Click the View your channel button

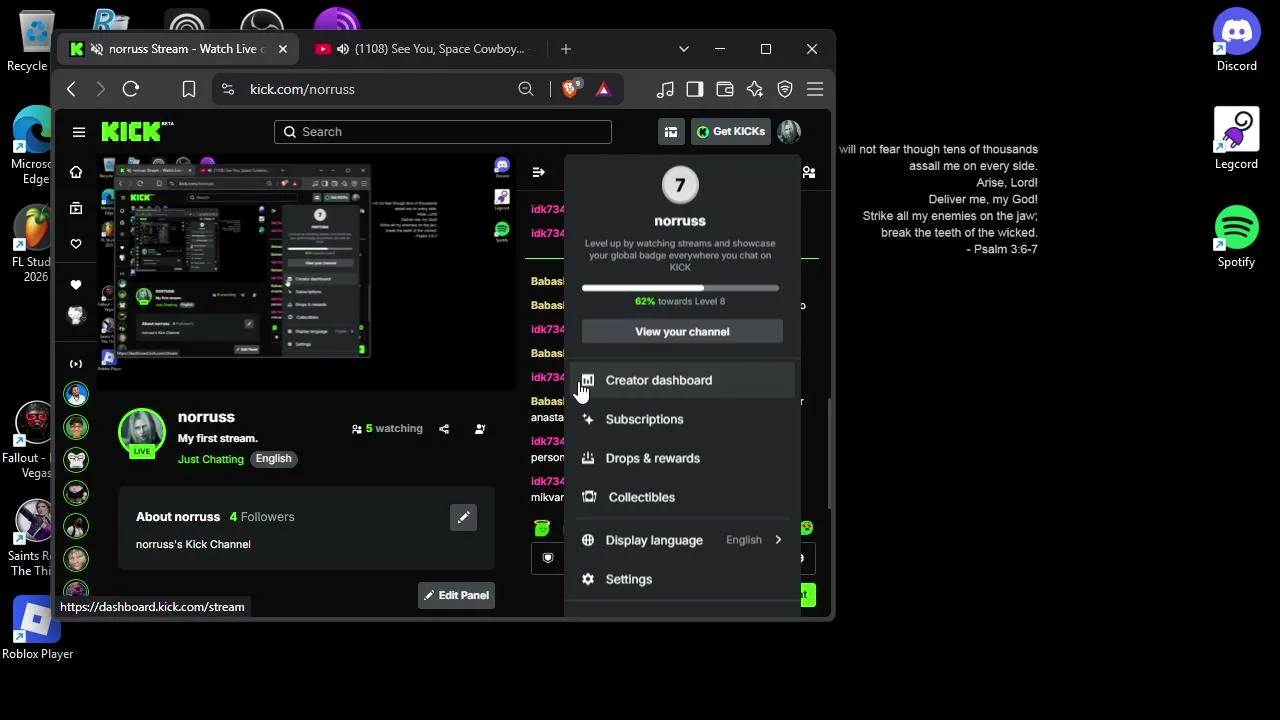pos(682,332)
